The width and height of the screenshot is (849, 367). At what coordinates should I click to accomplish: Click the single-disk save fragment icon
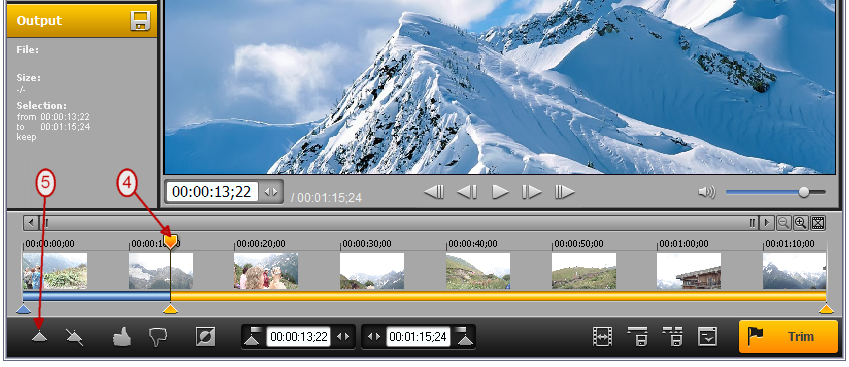pos(637,337)
